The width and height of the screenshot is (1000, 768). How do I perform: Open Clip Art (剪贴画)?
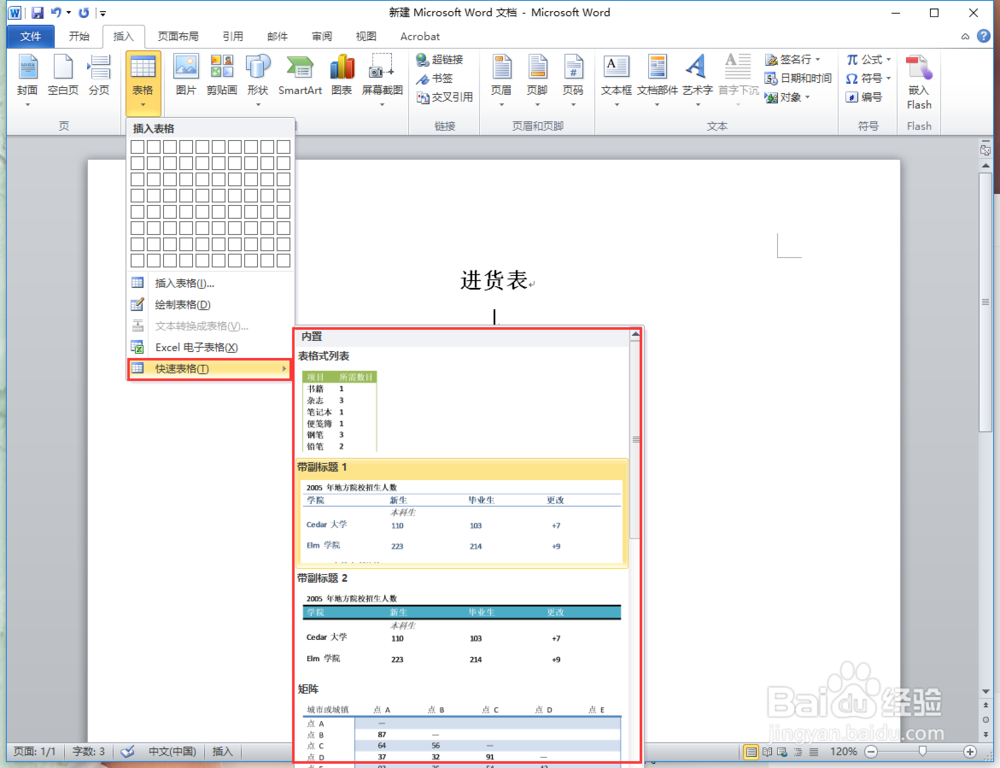222,77
